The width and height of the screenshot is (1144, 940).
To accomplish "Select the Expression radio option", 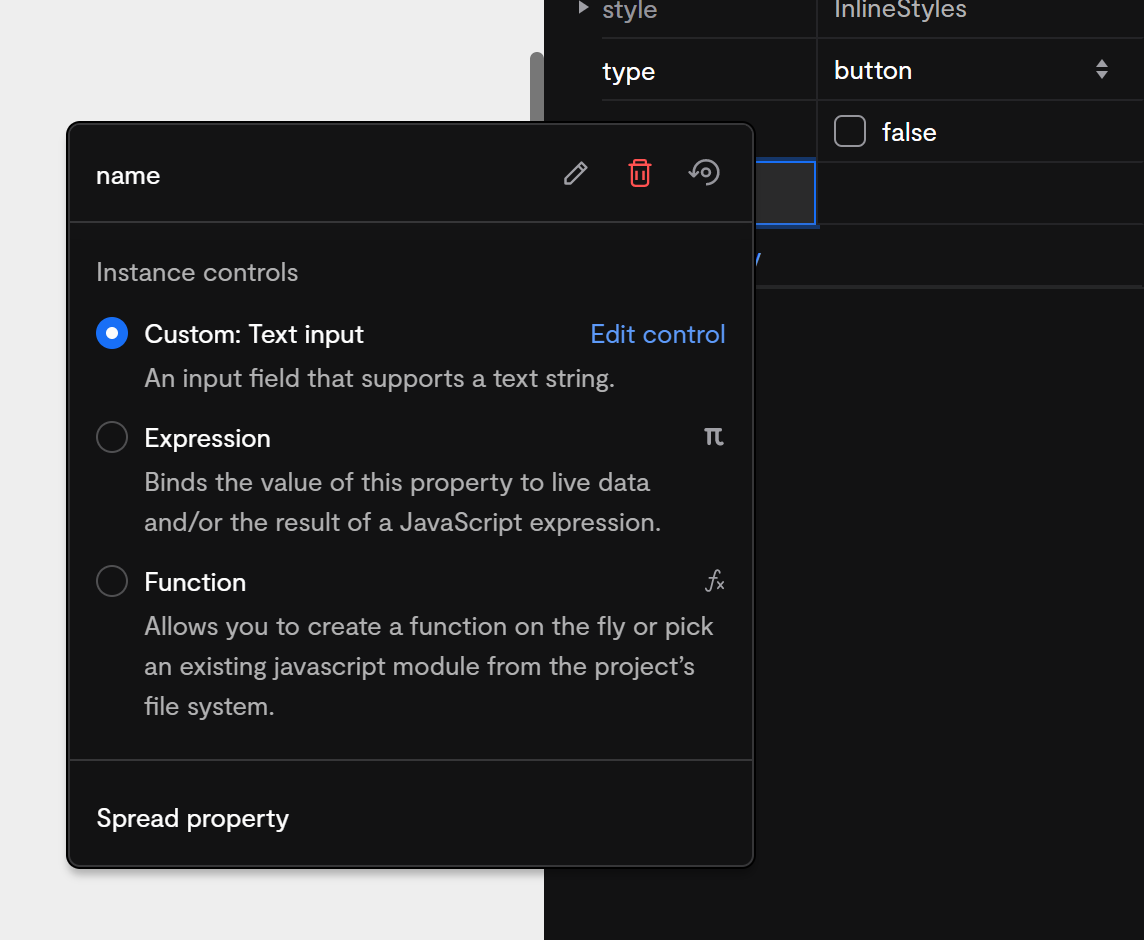I will [x=112, y=437].
